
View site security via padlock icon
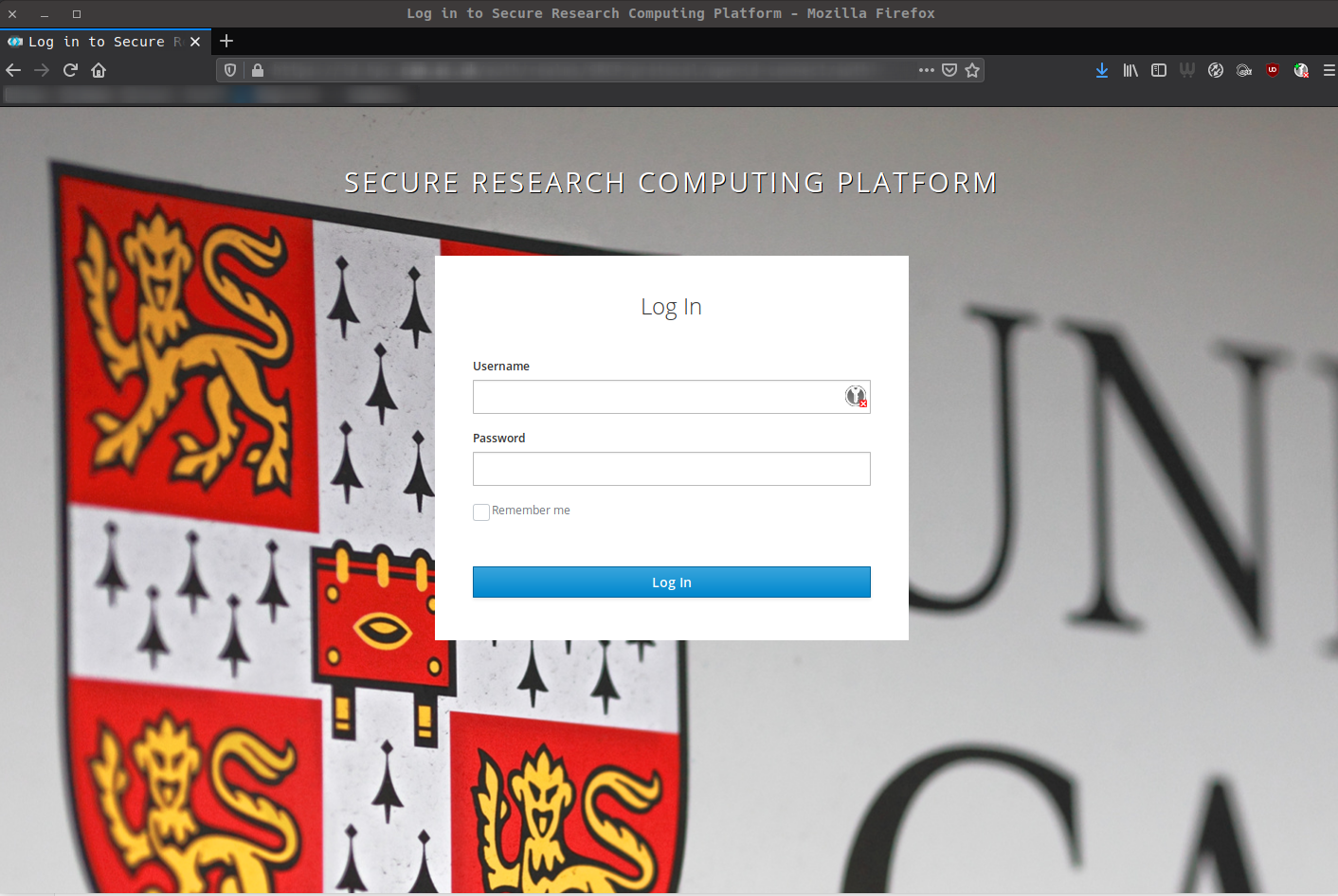pyautogui.click(x=258, y=70)
